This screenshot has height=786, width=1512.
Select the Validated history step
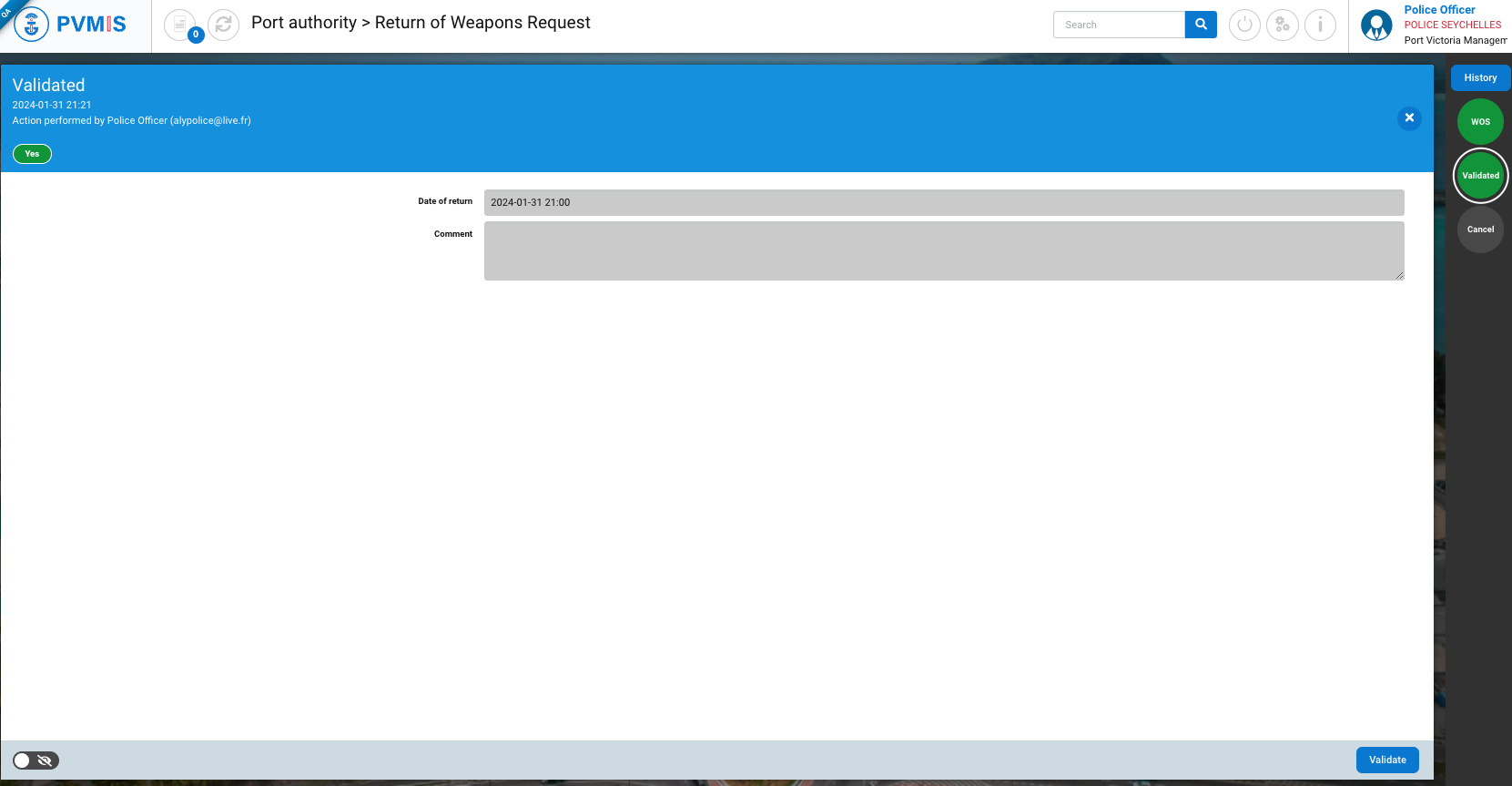(x=1480, y=176)
